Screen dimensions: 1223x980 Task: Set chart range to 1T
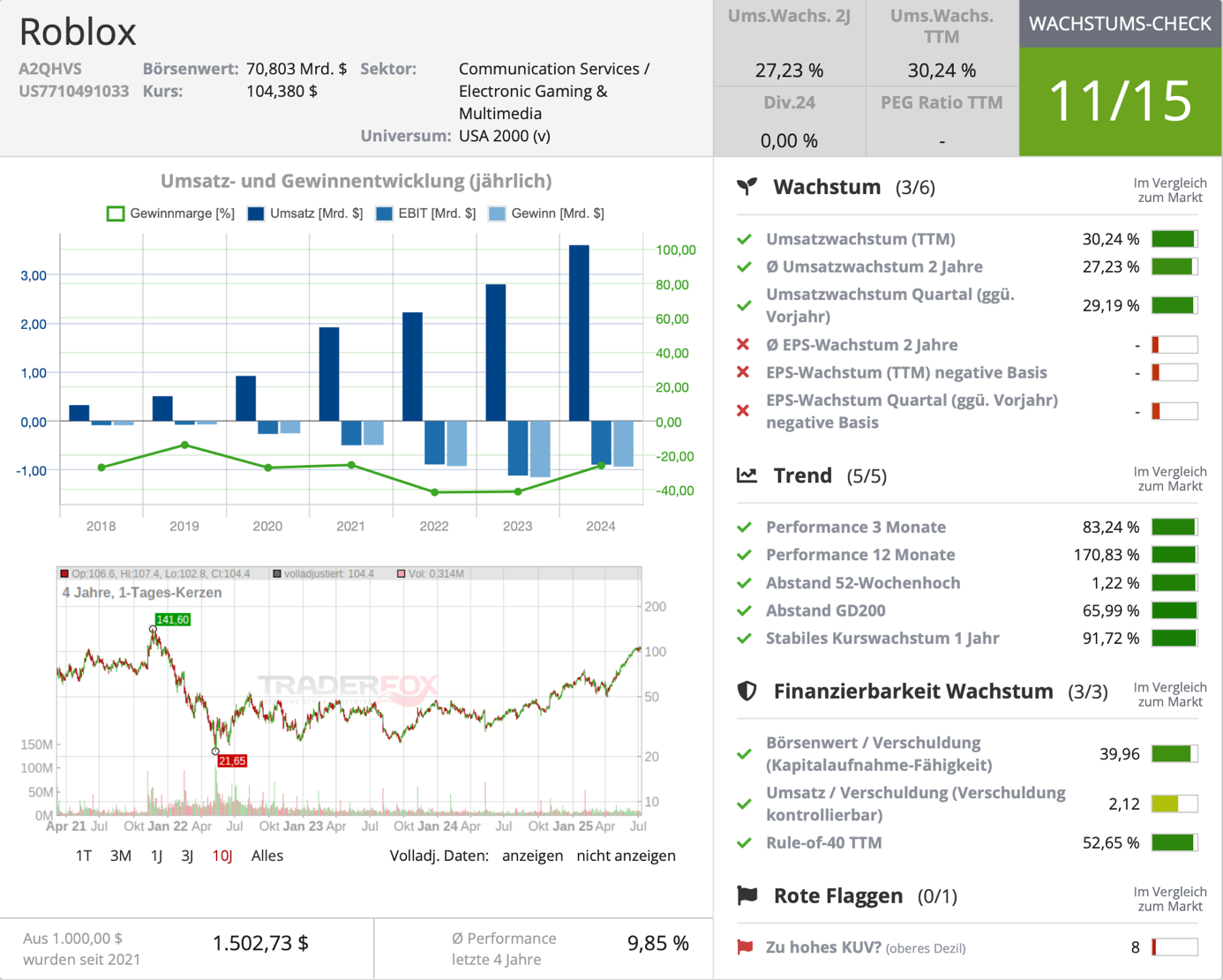(x=84, y=856)
